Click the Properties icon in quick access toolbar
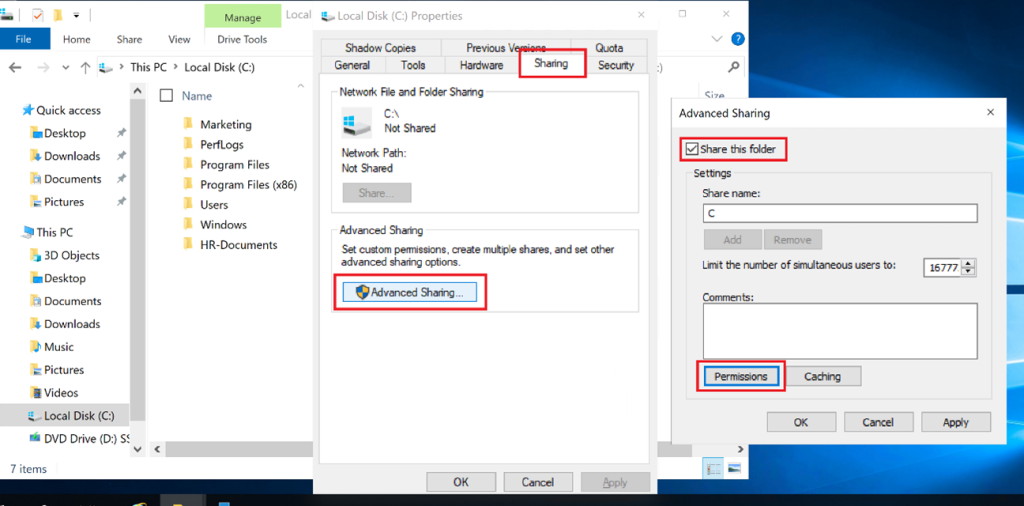The width and height of the screenshot is (1024, 506). point(37,15)
